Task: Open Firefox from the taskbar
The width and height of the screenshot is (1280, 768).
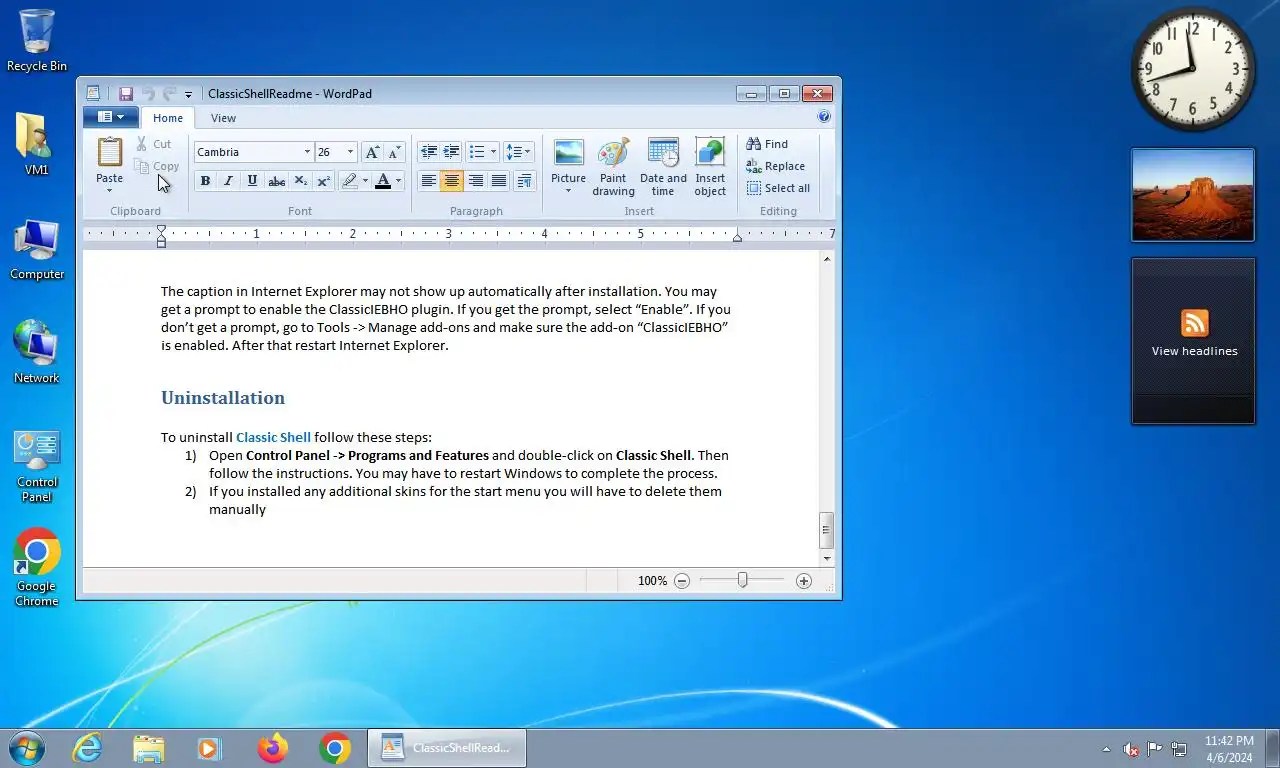Action: coord(272,748)
